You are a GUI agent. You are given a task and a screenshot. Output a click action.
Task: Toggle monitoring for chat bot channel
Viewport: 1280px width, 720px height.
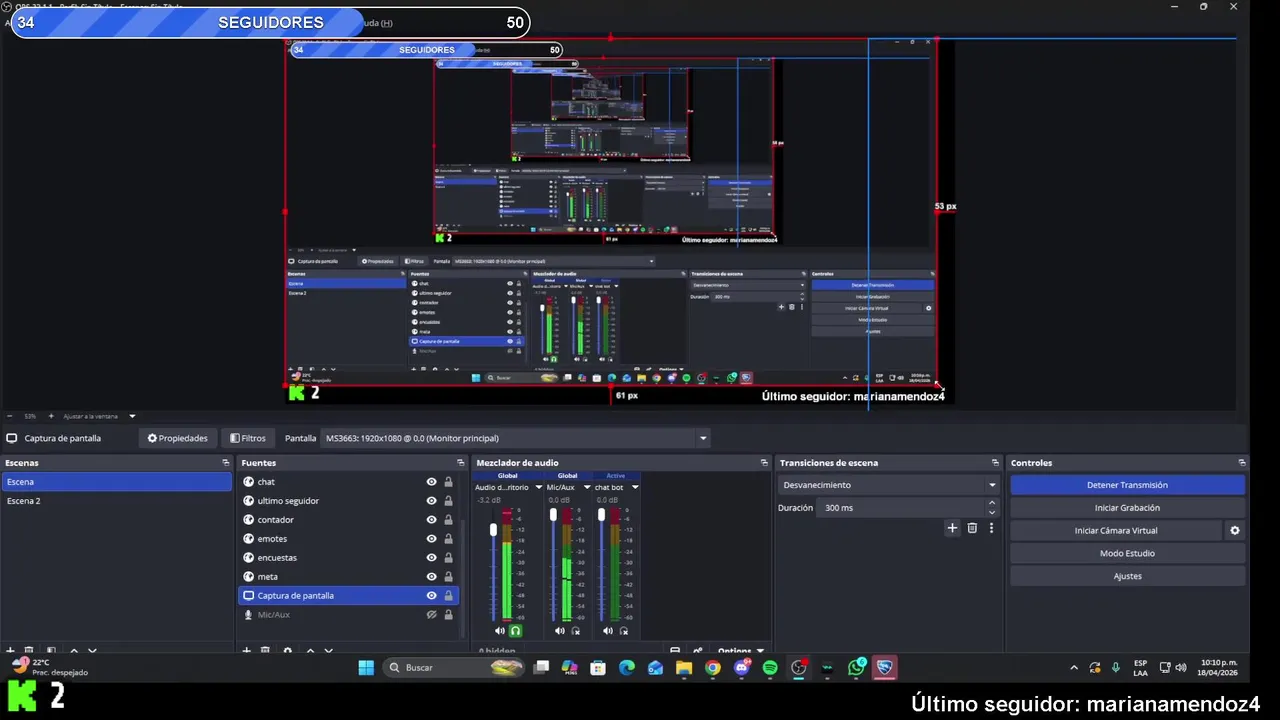[623, 631]
